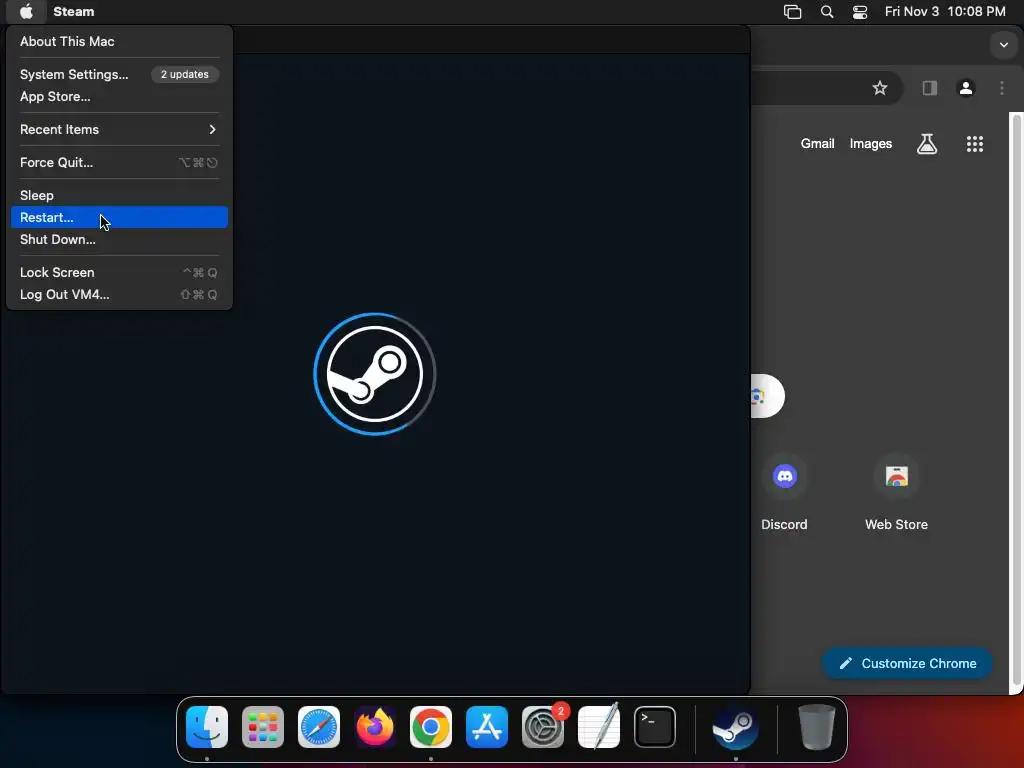Select Sleep in Apple menu
The image size is (1024, 768).
[120, 195]
